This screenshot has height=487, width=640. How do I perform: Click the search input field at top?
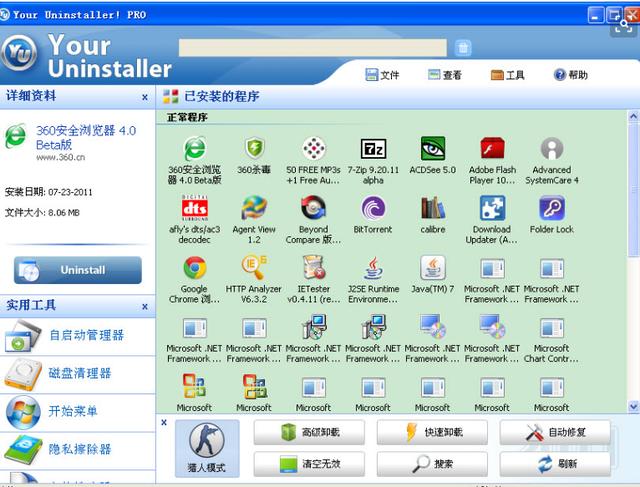312,48
